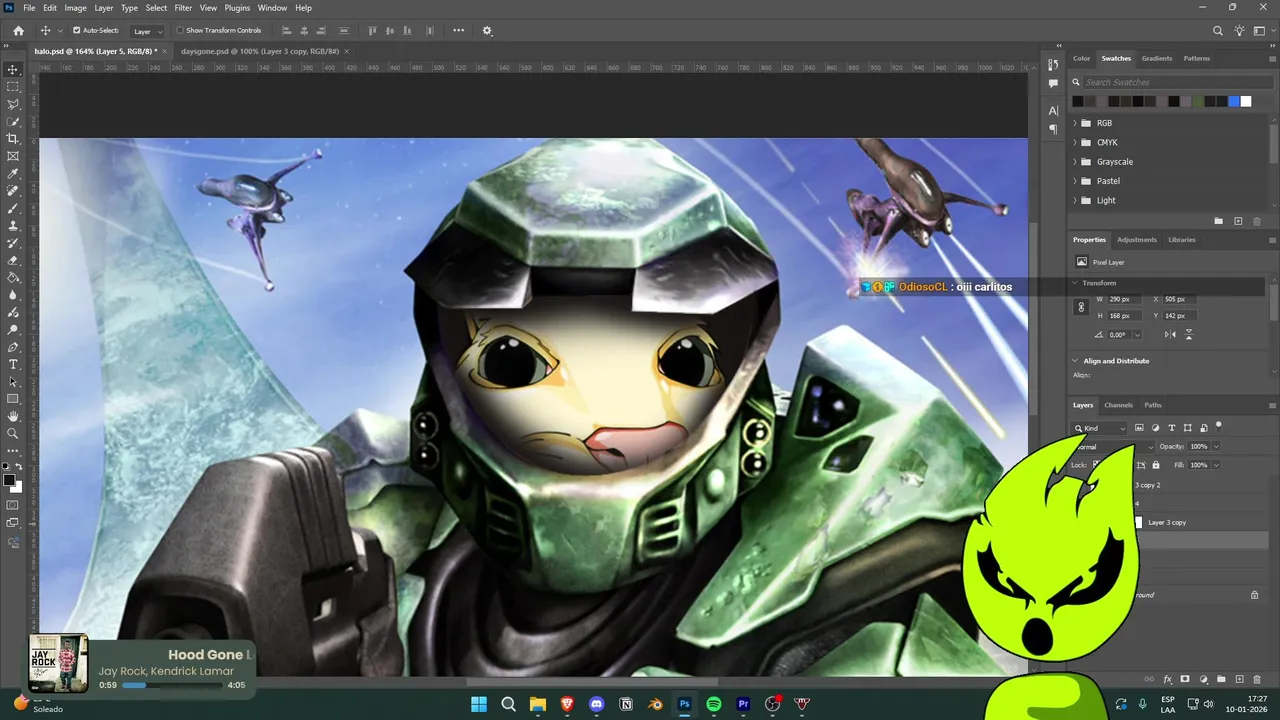Click the media player progress bar

tap(171, 686)
